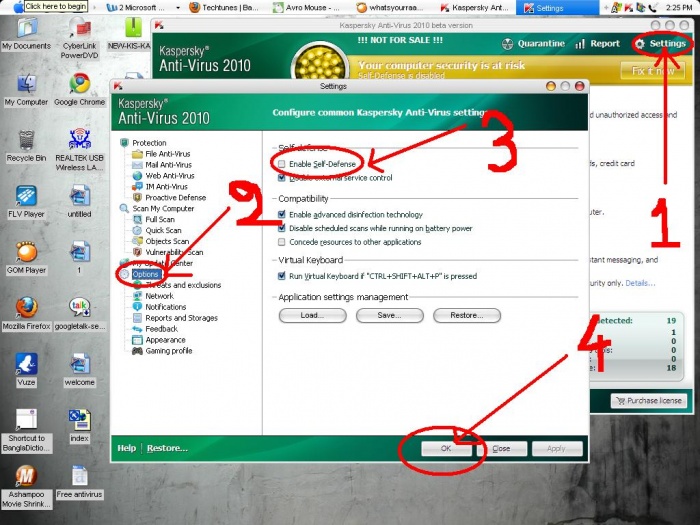This screenshot has width=700, height=525.
Task: Select the Scan My Computer tree node
Action: point(163,208)
